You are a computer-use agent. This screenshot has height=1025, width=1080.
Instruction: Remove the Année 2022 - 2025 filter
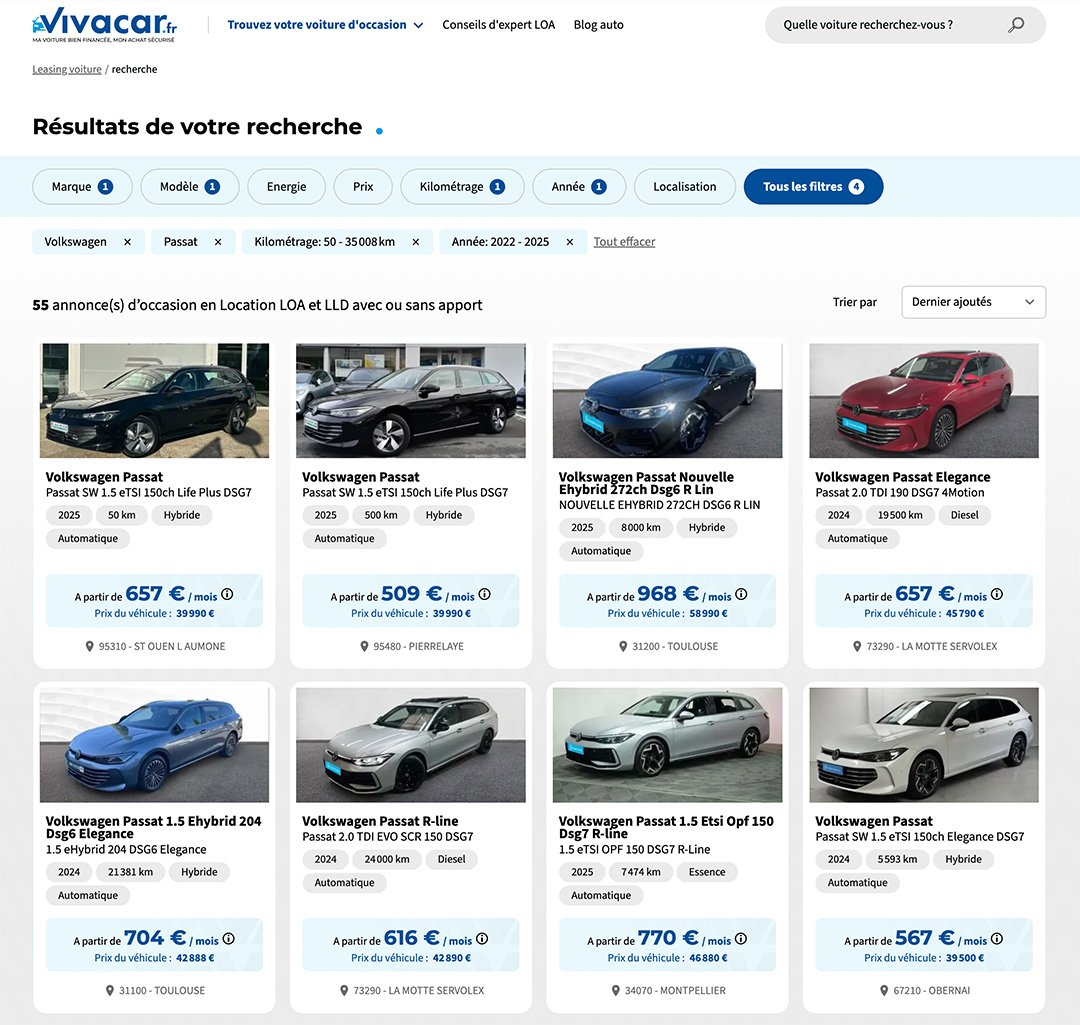click(x=570, y=242)
